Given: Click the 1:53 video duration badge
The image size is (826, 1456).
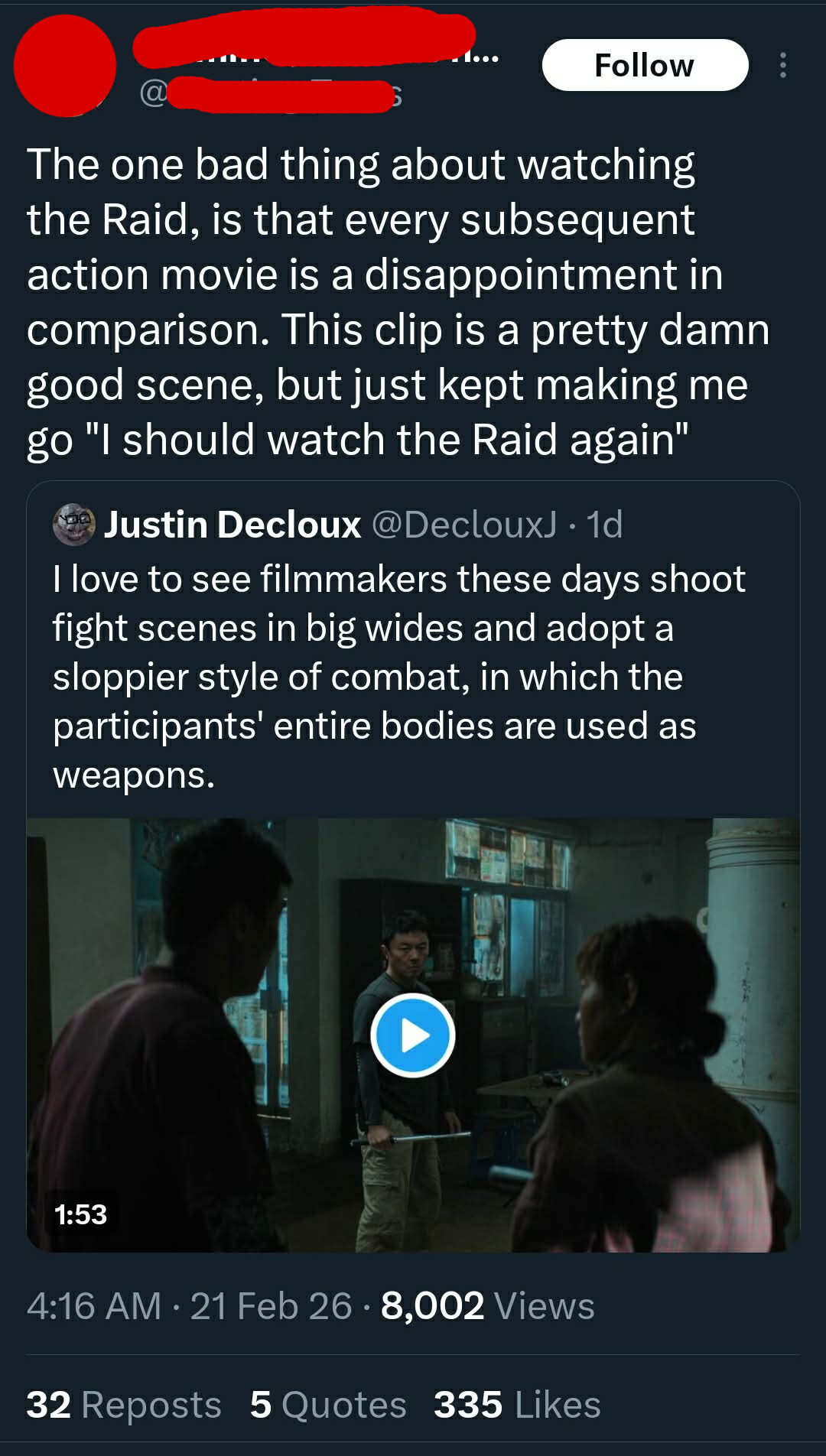Looking at the screenshot, I should [80, 1214].
